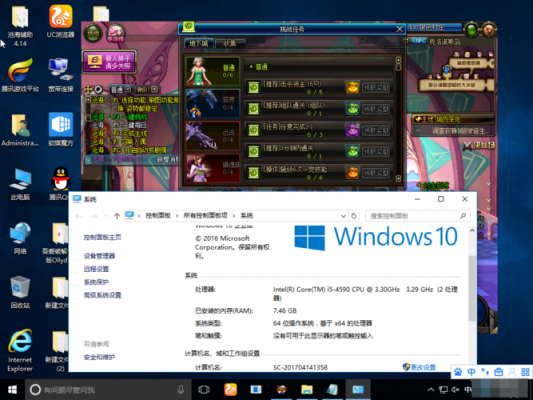Toggle the small box on 普通 chat tab
Viewport: 533px width, 400px height.
(128, 89)
